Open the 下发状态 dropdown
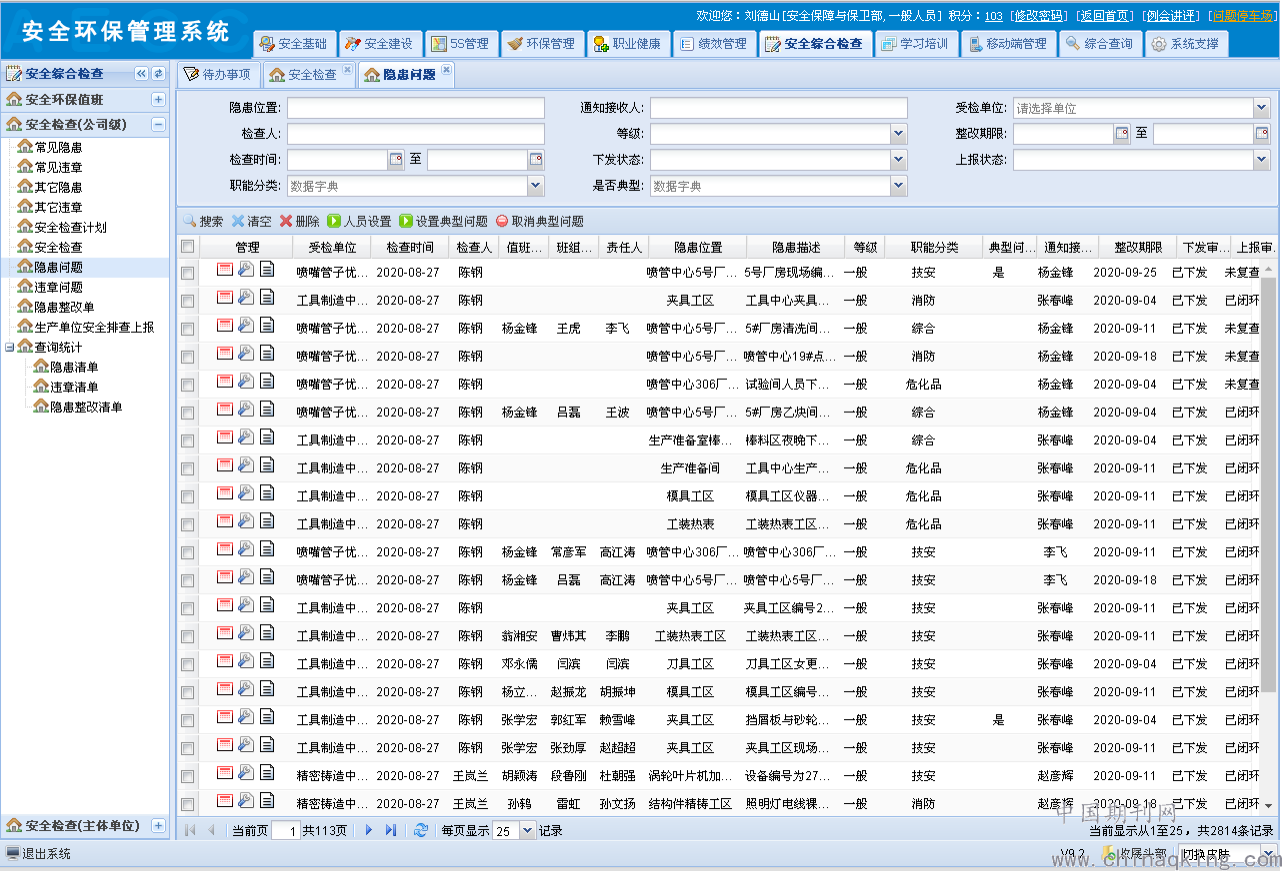The height and width of the screenshot is (871, 1282). point(899,160)
